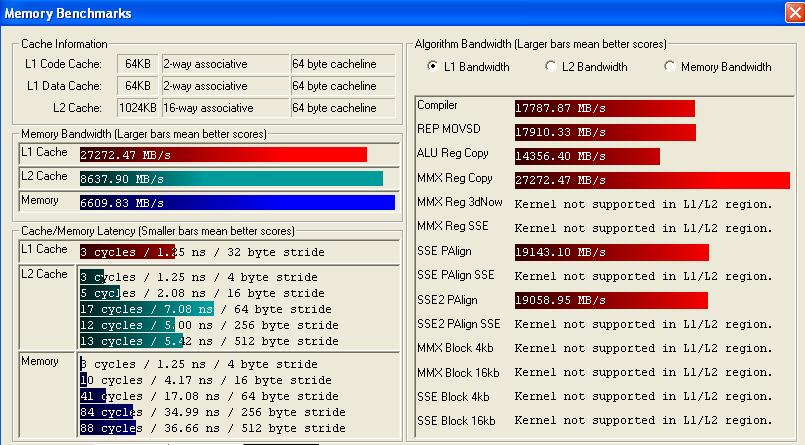Click the Compiler bar 17787.87 MB/s
This screenshot has width=805, height=445.
coord(605,108)
